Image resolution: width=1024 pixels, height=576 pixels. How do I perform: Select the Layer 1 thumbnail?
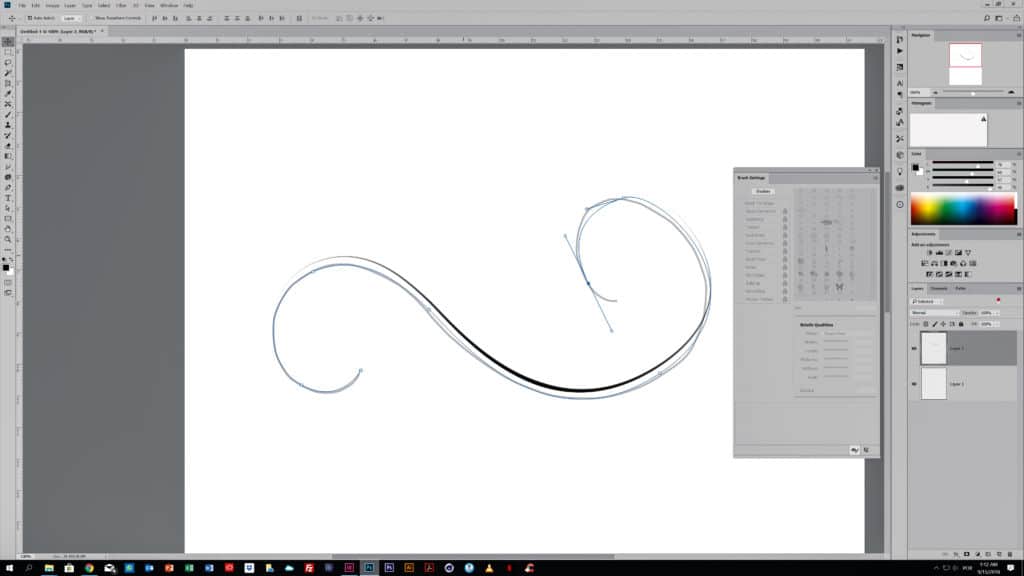[x=933, y=384]
